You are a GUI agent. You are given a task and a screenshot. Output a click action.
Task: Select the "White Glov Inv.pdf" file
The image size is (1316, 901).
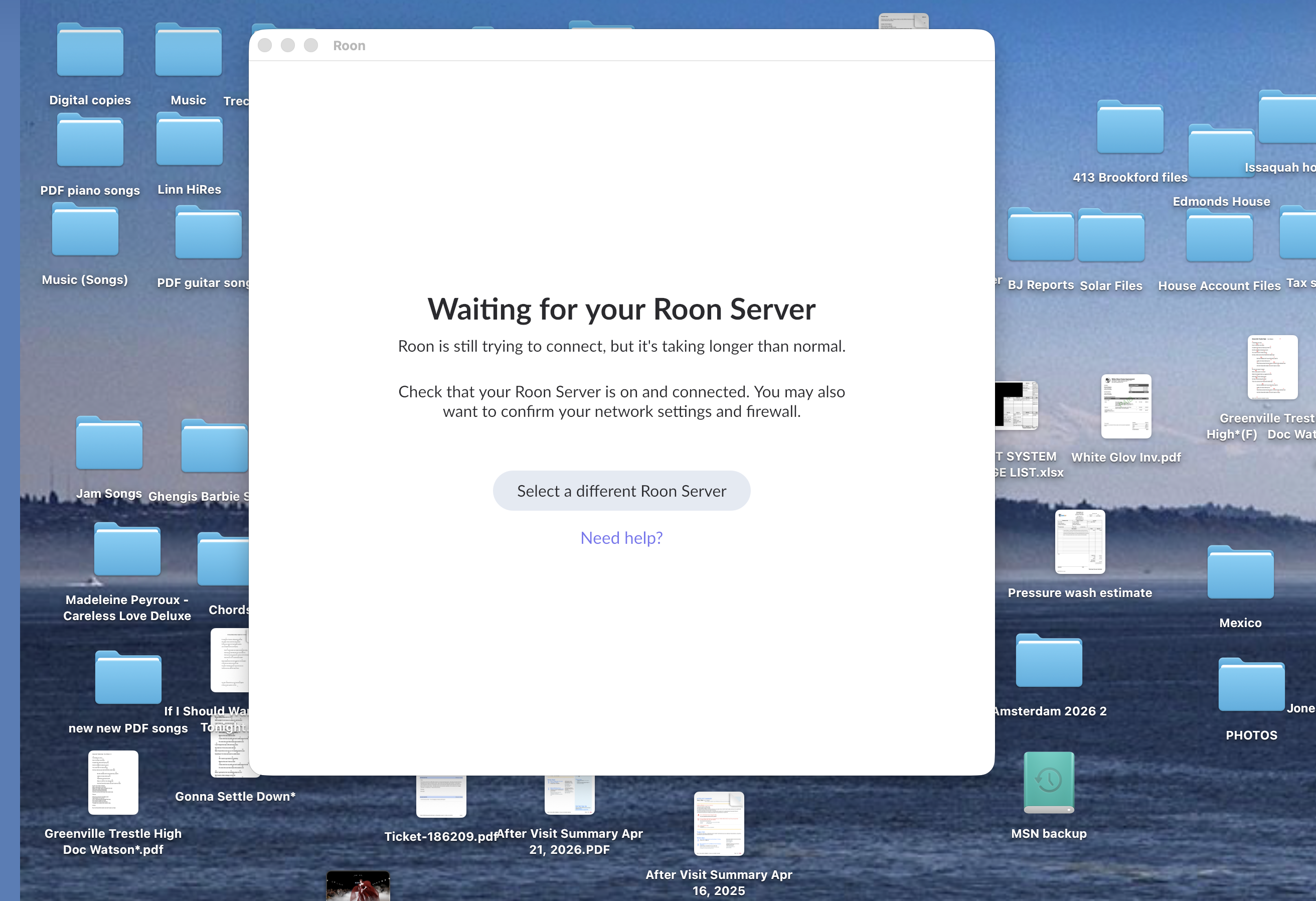1126,407
